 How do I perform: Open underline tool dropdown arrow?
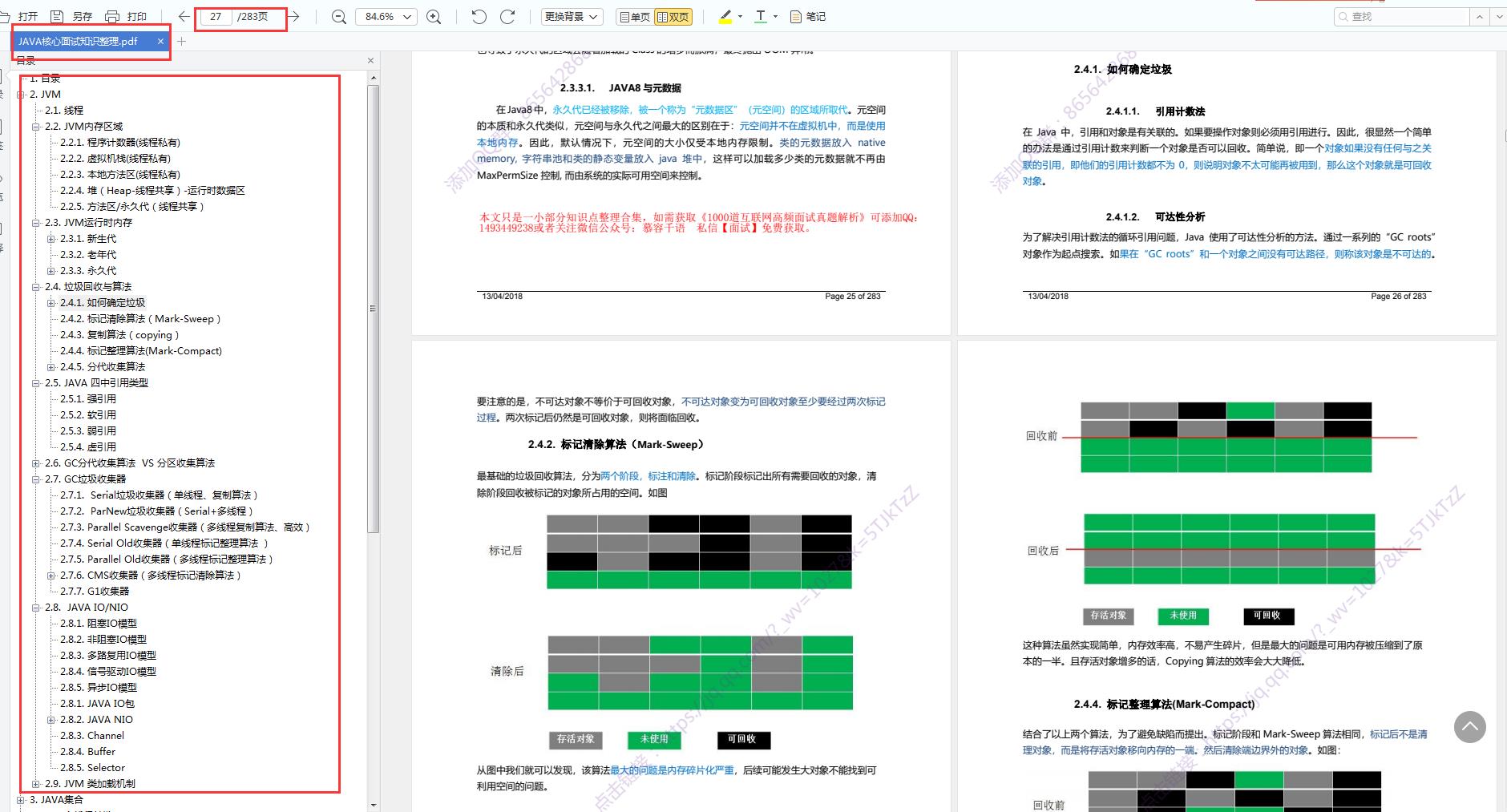point(776,16)
